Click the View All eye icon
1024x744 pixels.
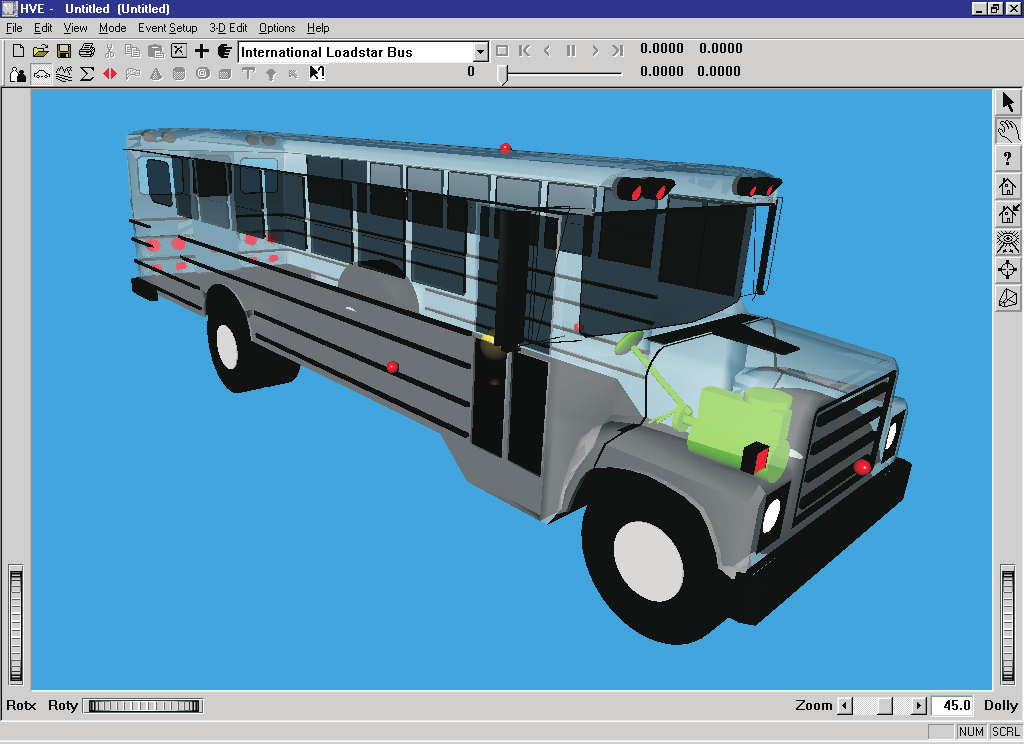[1008, 242]
